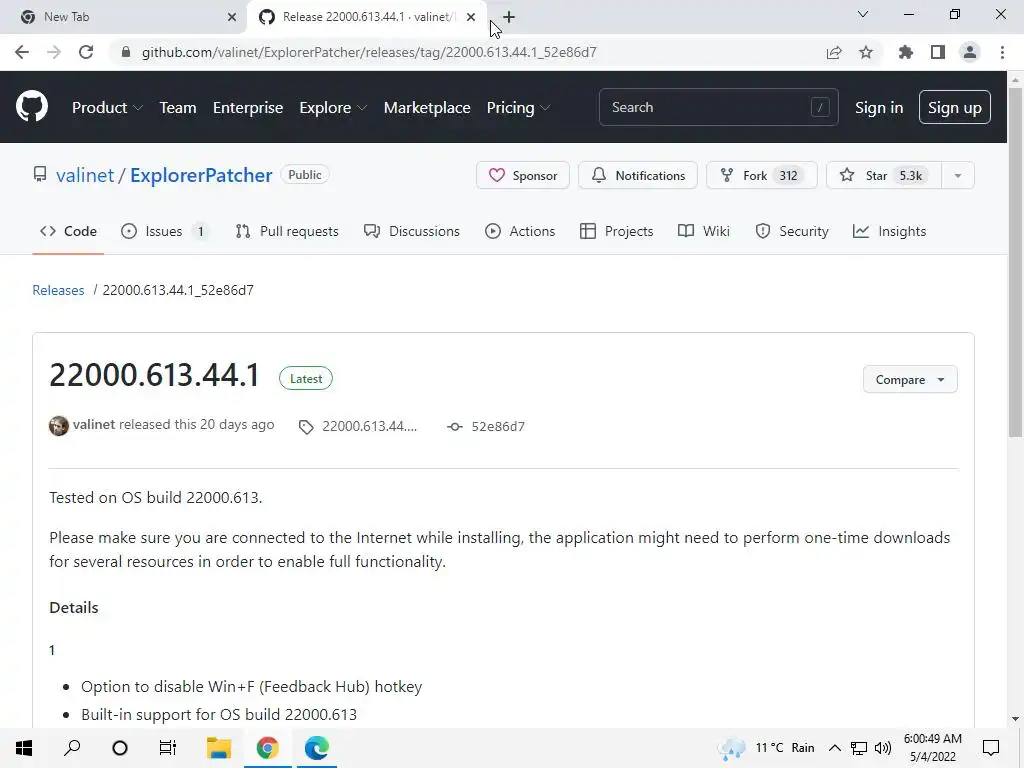Open network tray icon
This screenshot has width=1024, height=768.
click(859, 748)
